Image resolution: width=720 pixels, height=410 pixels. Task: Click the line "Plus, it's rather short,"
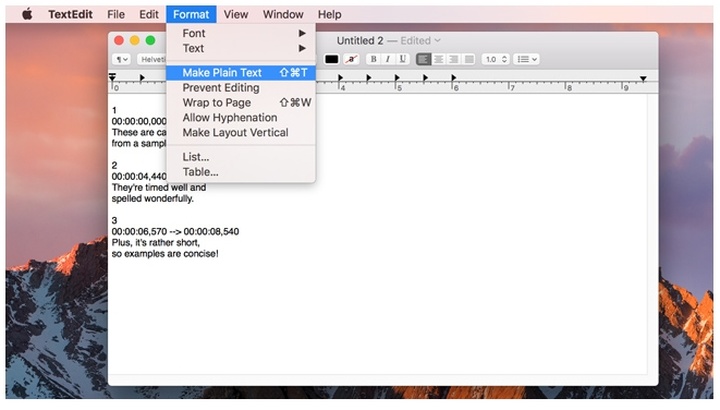[x=156, y=242]
